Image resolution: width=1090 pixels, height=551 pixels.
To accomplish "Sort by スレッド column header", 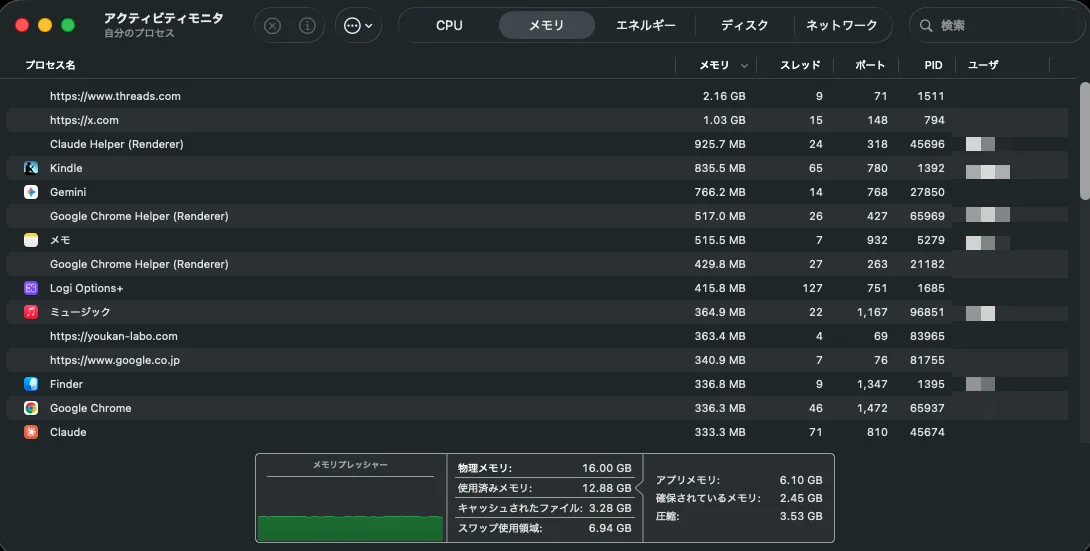I will point(800,65).
